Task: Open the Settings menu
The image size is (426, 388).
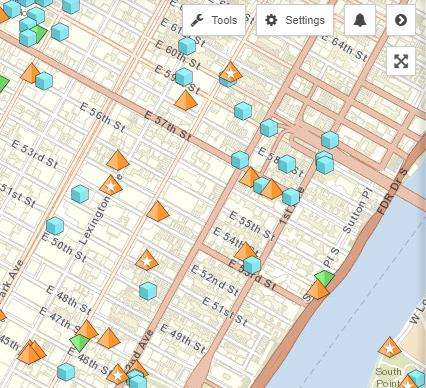Action: pos(295,20)
